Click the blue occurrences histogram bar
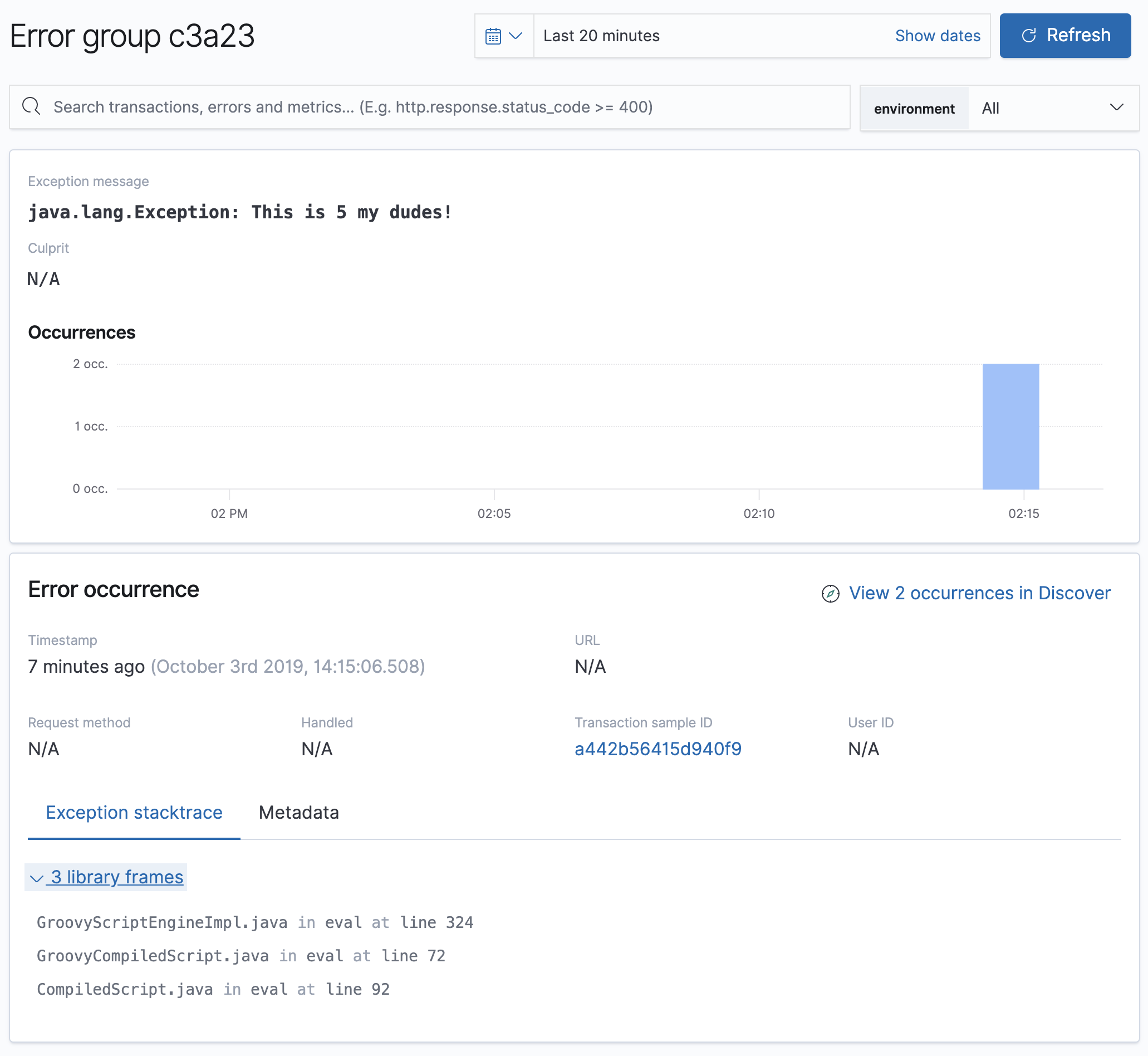This screenshot has width=1148, height=1056. point(1010,426)
